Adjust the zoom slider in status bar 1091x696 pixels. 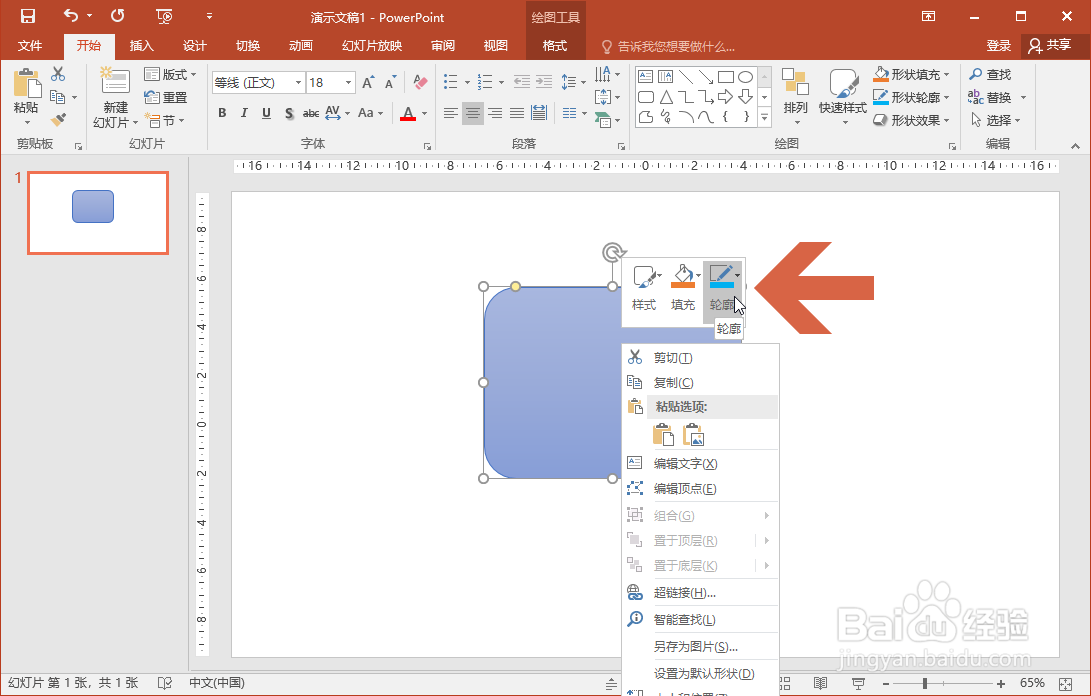(925, 683)
